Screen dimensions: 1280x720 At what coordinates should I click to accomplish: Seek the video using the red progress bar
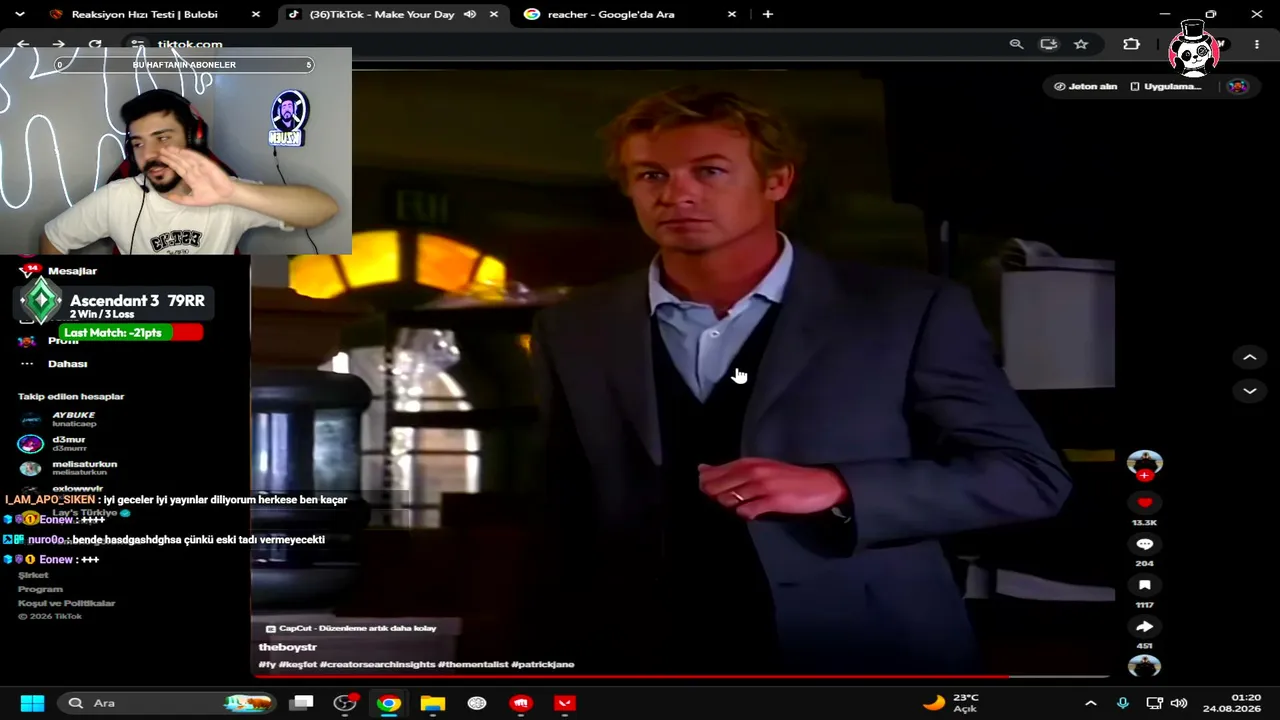[x=682, y=677]
